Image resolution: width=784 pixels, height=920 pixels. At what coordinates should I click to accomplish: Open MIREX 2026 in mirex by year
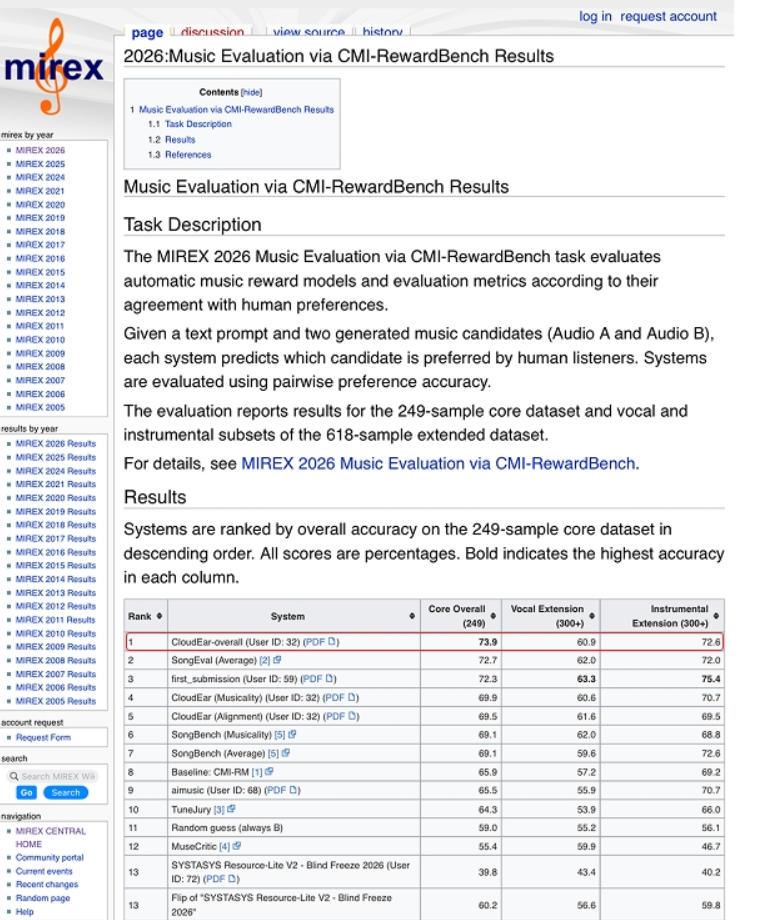coord(40,150)
